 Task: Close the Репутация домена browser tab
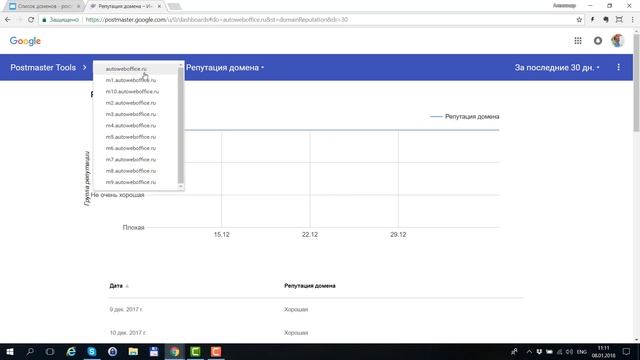point(159,6)
